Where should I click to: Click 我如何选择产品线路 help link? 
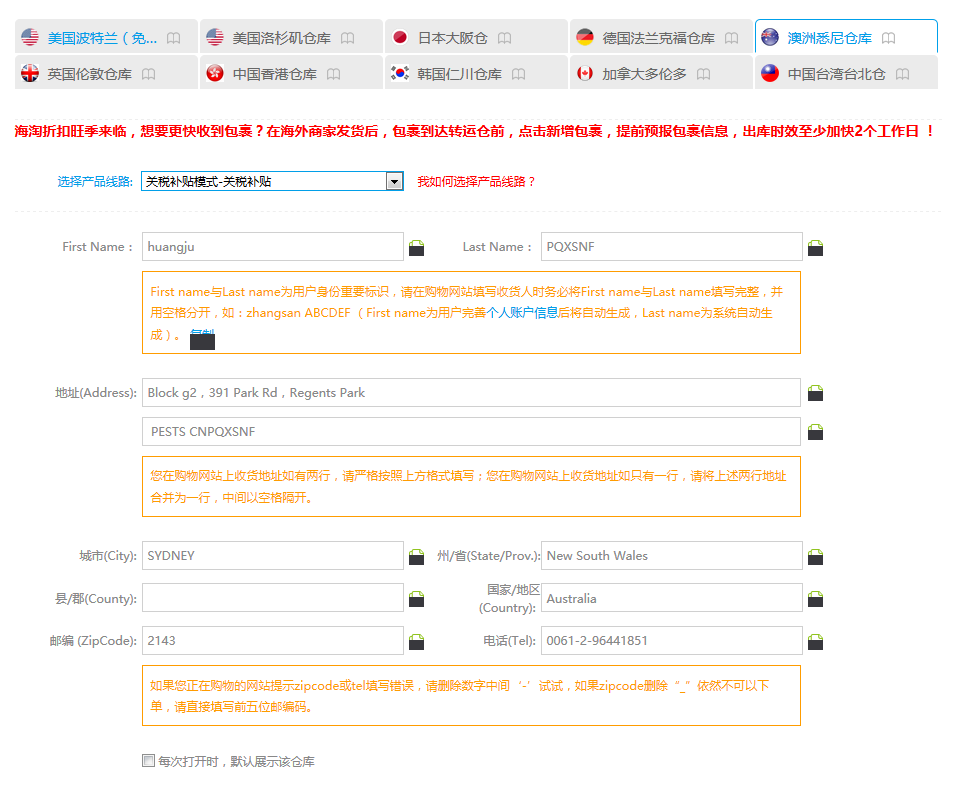pyautogui.click(x=476, y=182)
